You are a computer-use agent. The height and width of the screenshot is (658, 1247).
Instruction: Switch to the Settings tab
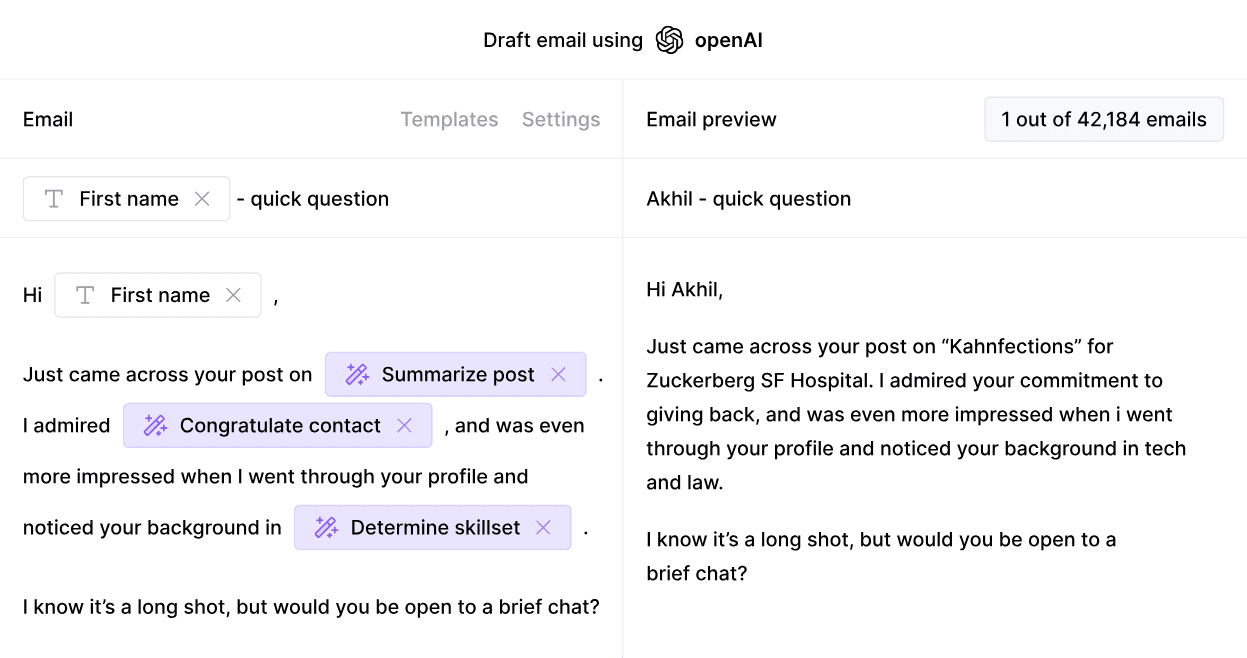pos(561,120)
